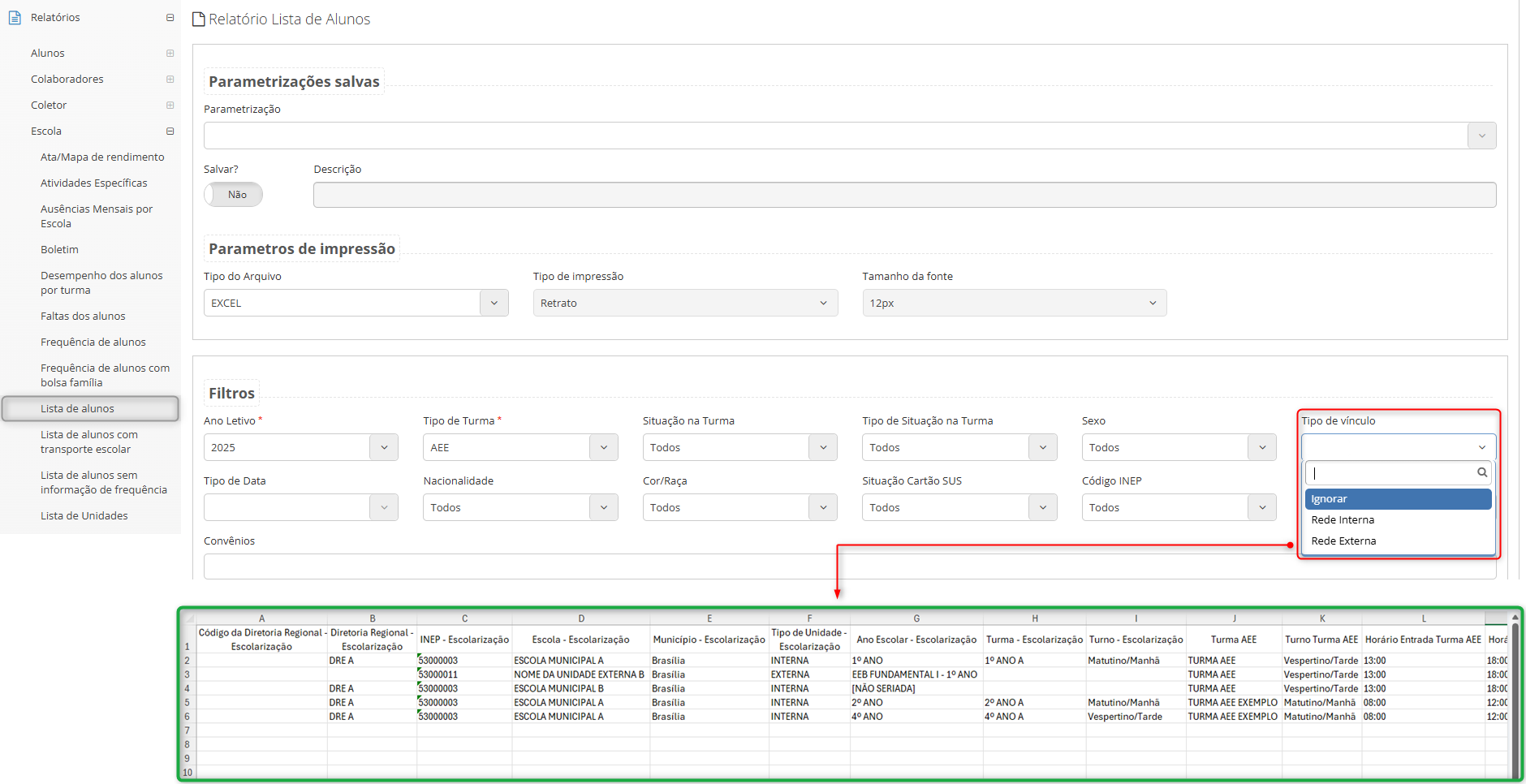Image resolution: width=1526 pixels, height=784 pixels.
Task: Open Lista de alunos sem informação de frequência
Action: (x=104, y=482)
